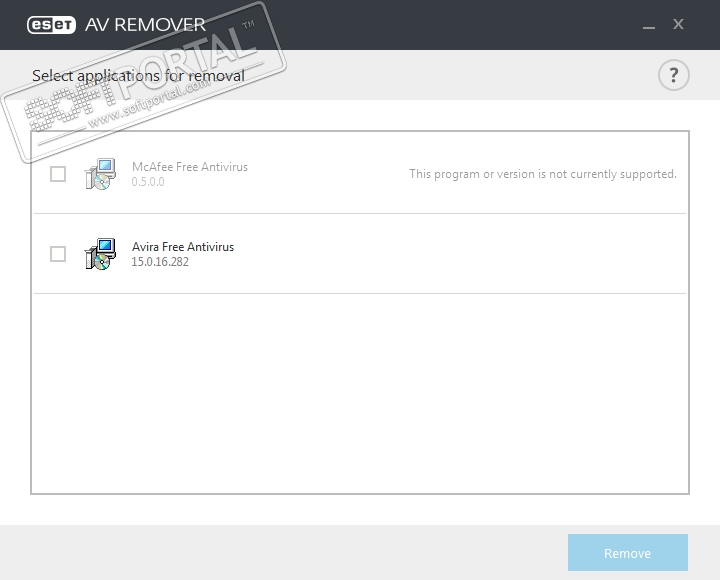Tick the McAfee Free Antivirus checkbox
The image size is (720, 580).
point(58,174)
